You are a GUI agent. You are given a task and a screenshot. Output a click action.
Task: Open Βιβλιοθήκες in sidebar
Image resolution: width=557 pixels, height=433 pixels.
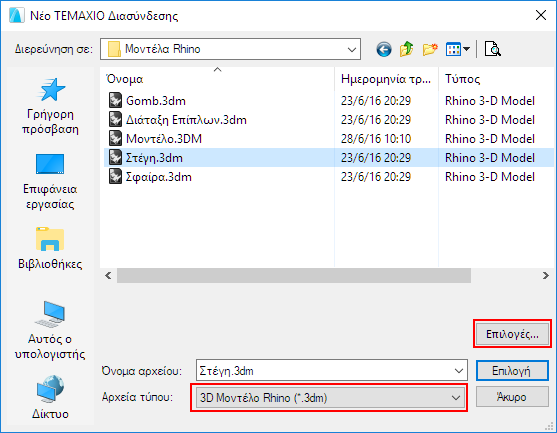pos(50,248)
